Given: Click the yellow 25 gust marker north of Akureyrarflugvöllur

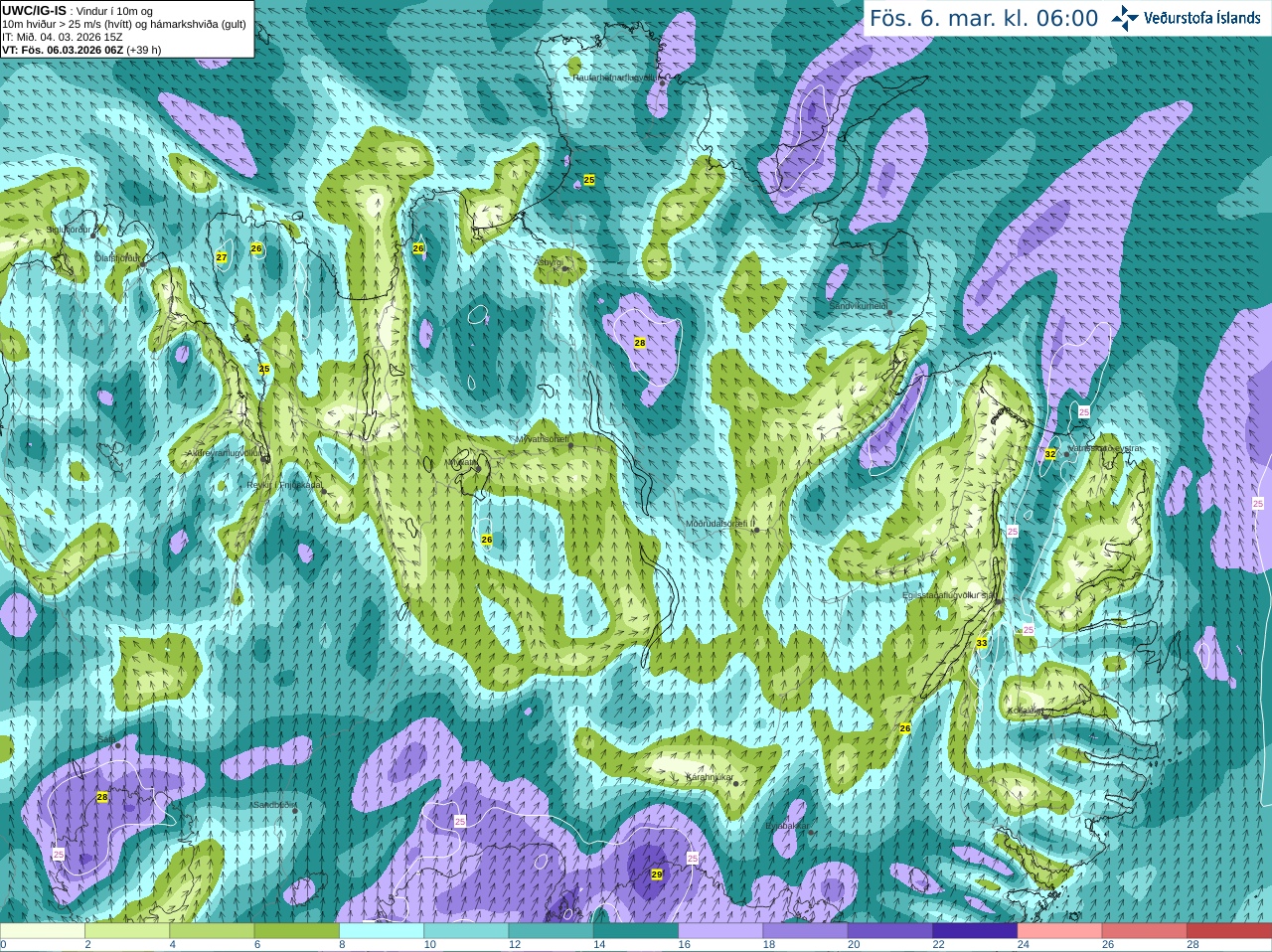Looking at the screenshot, I should coord(264,369).
